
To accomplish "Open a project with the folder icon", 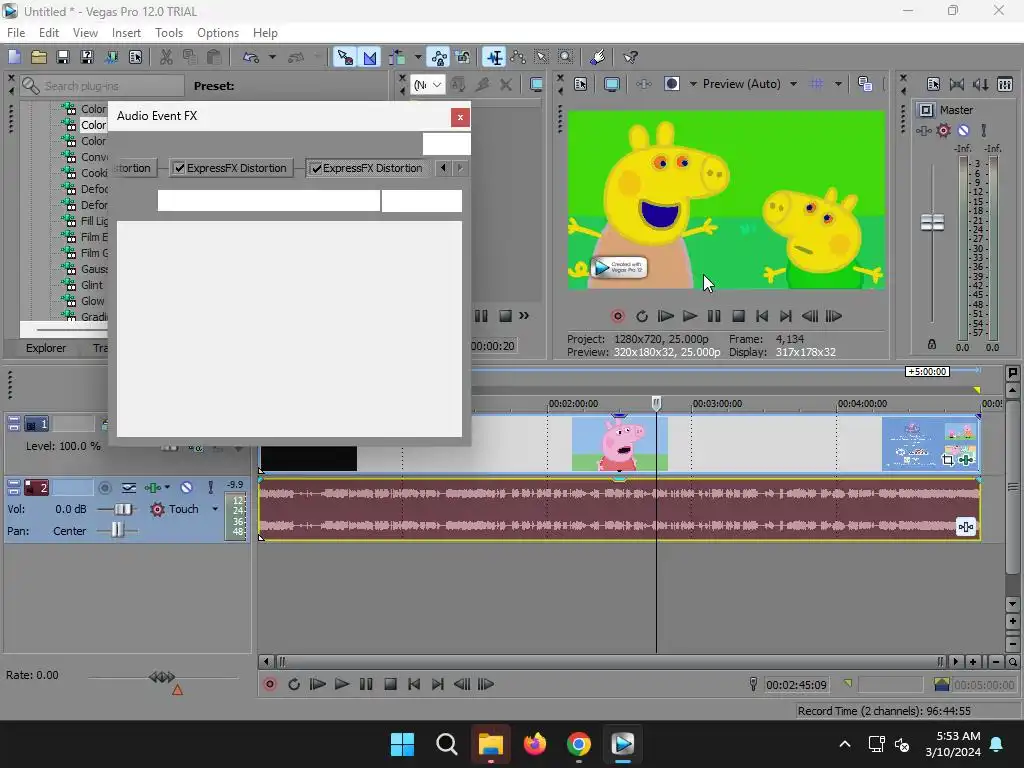I will tap(39, 57).
